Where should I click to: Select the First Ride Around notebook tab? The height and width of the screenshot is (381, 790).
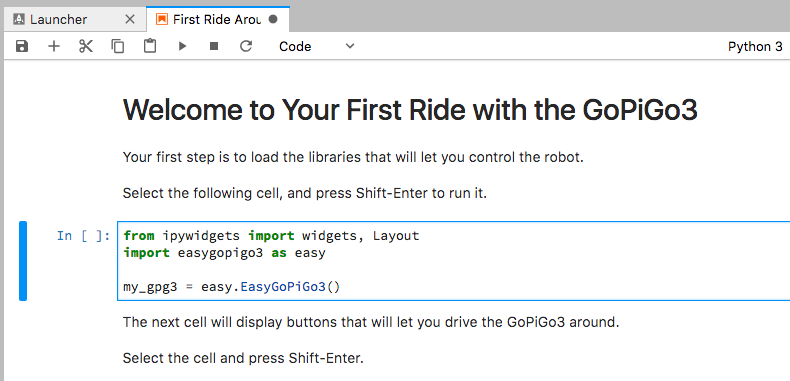coord(218,20)
